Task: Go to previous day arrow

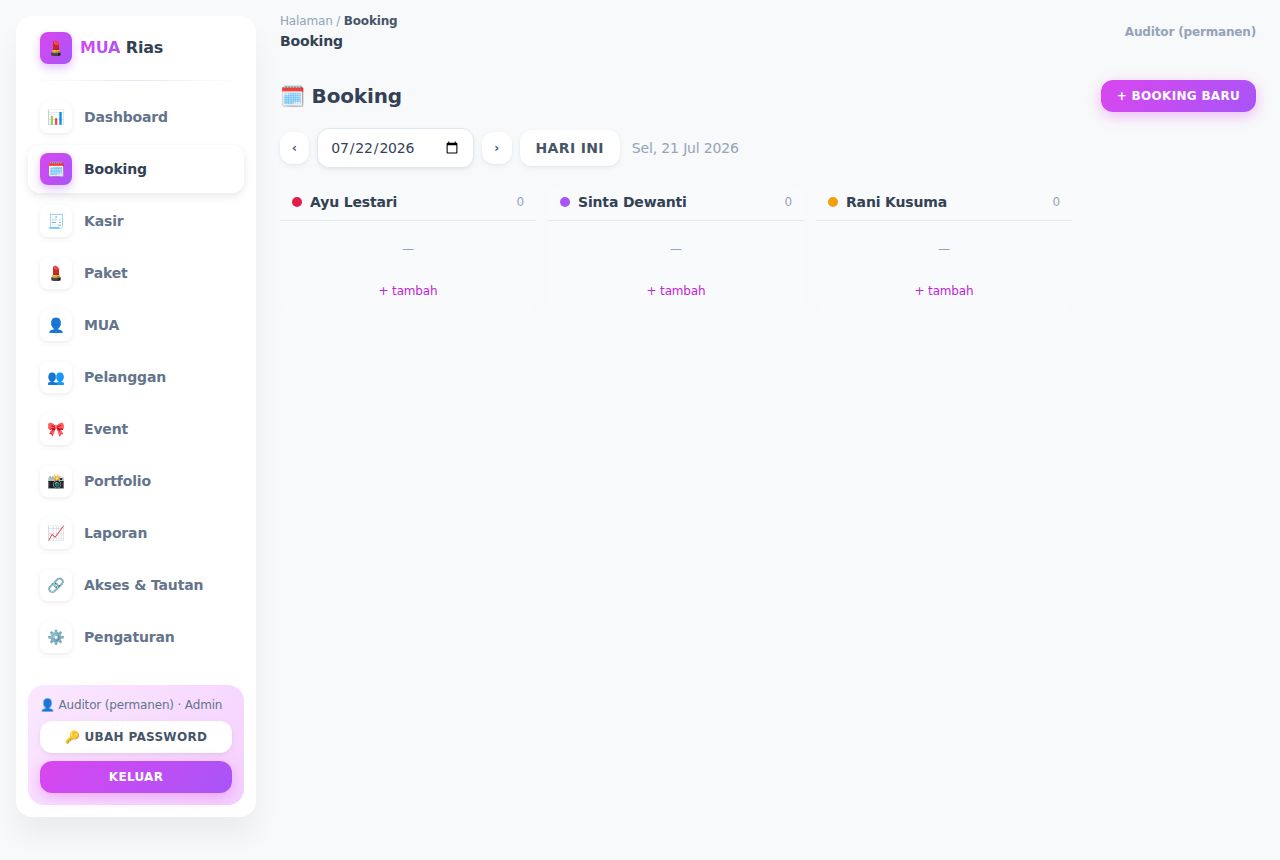Action: click(x=294, y=148)
